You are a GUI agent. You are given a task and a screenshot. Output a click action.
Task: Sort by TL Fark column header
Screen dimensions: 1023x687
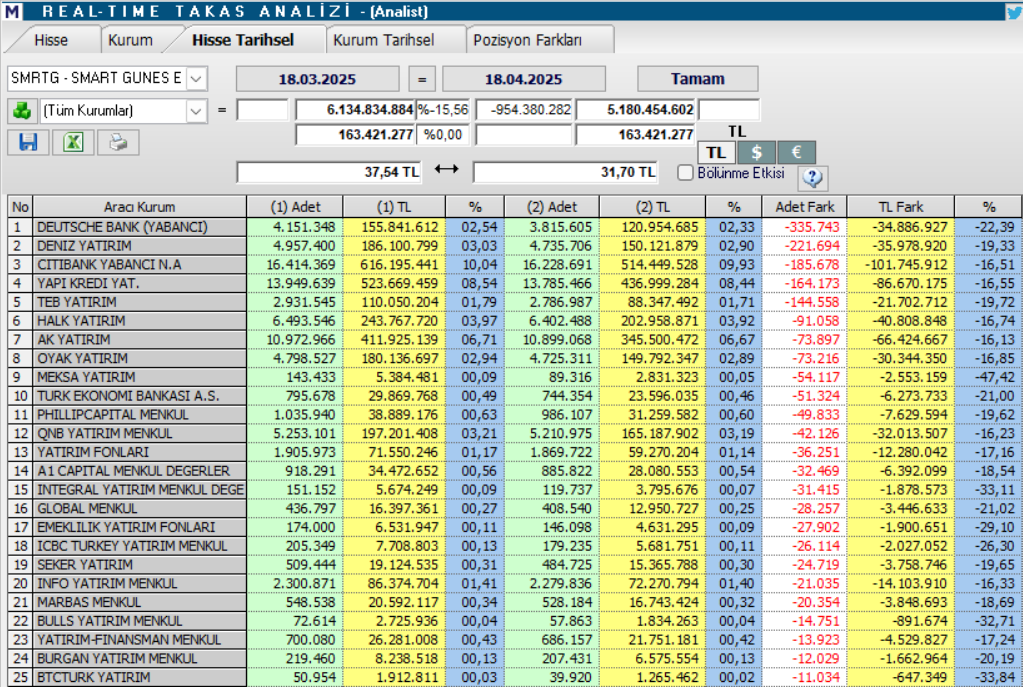(900, 207)
